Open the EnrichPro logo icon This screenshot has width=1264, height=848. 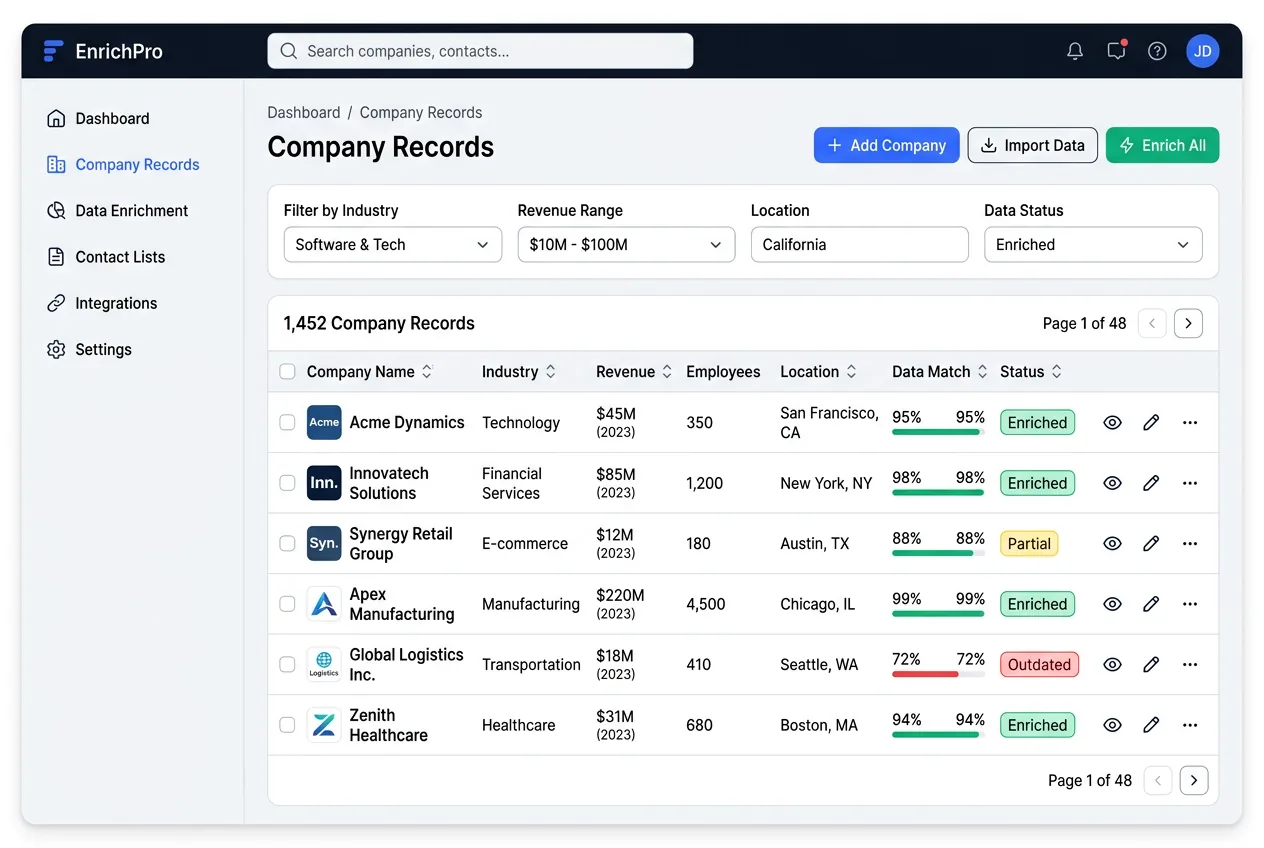click(52, 50)
